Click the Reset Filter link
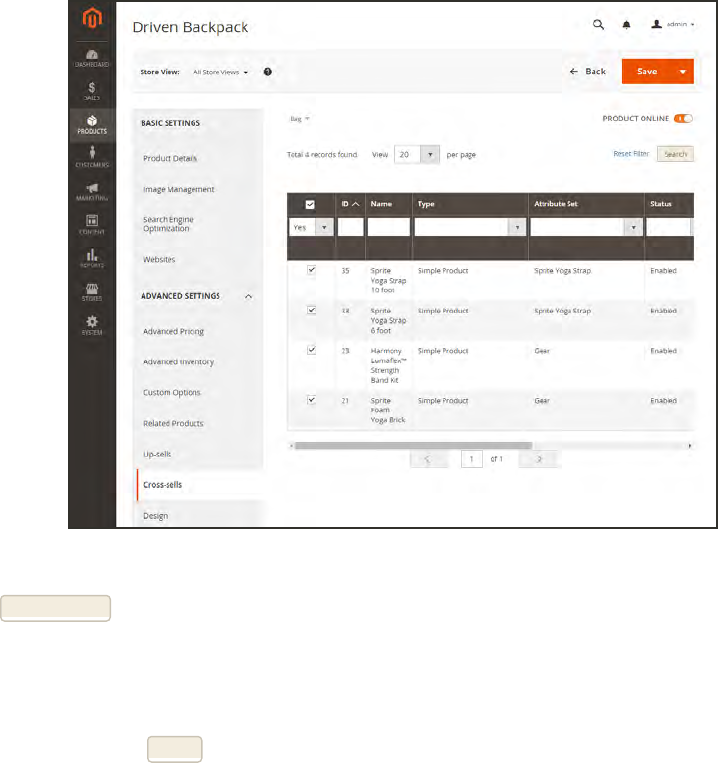Screen dimensions: 719x763 [x=631, y=154]
